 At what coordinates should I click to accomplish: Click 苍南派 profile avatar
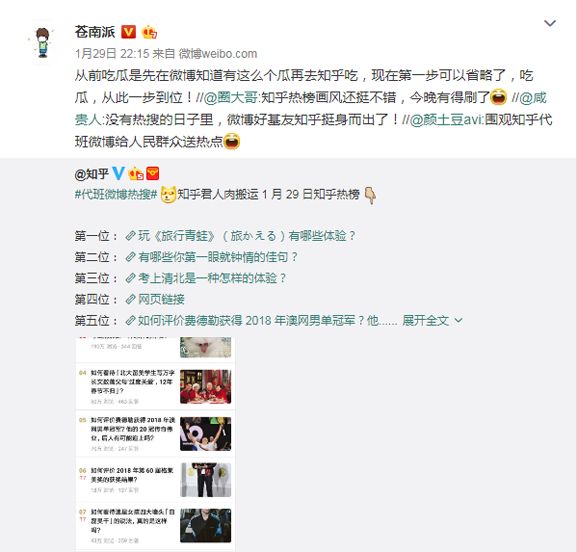pyautogui.click(x=42, y=43)
